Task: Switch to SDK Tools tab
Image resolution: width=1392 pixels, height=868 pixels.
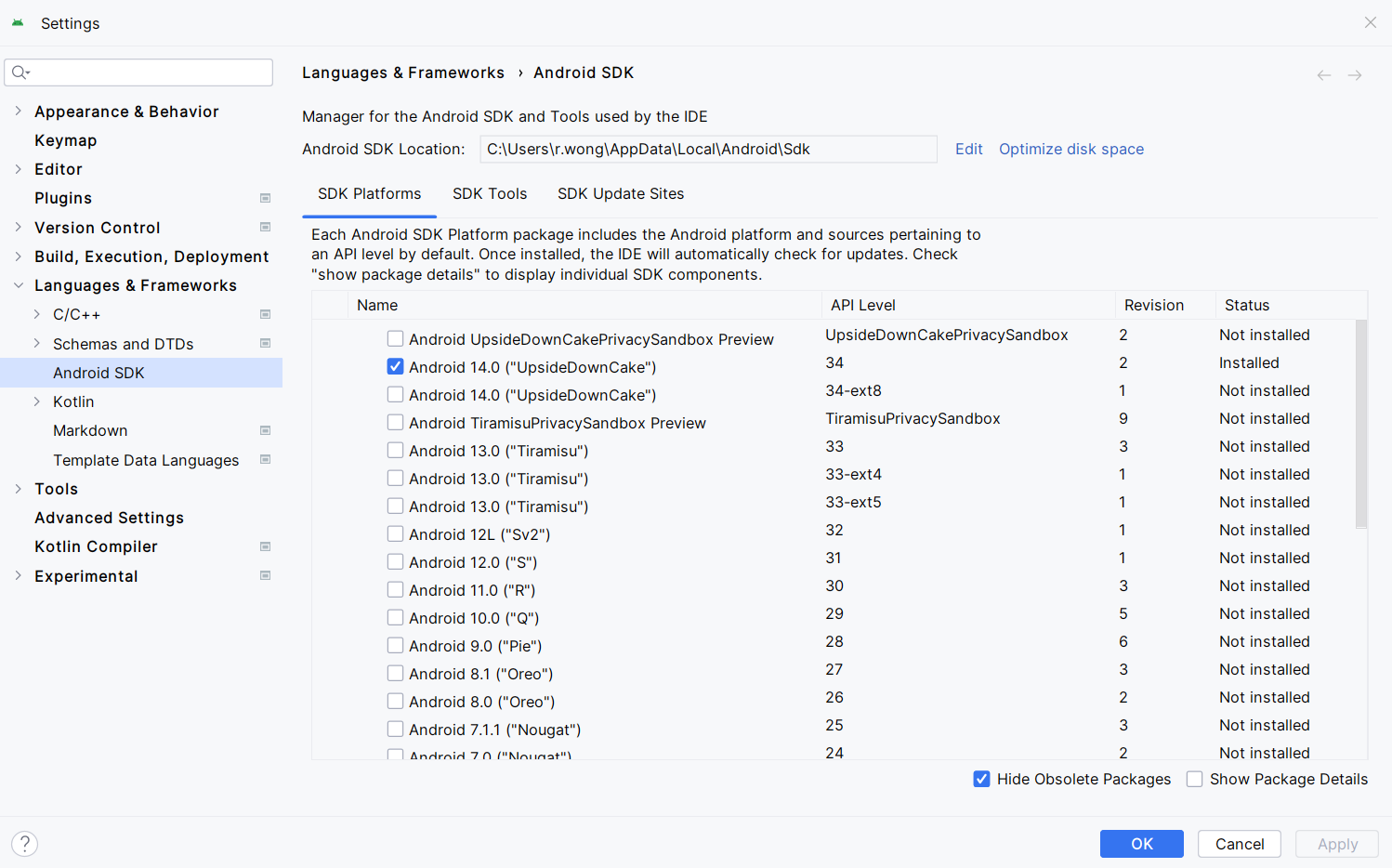Action: click(490, 193)
